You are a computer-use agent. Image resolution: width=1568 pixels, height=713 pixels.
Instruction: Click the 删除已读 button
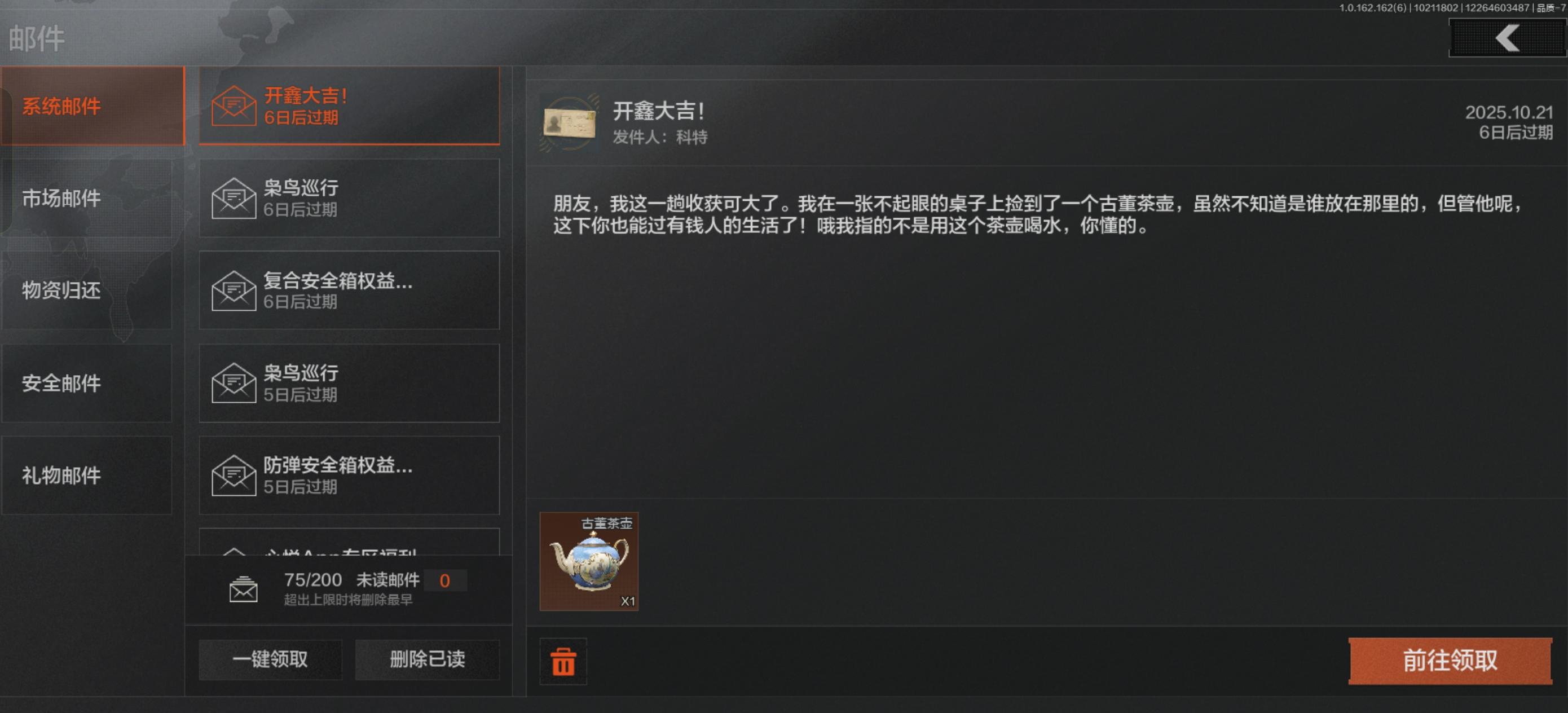(x=428, y=659)
